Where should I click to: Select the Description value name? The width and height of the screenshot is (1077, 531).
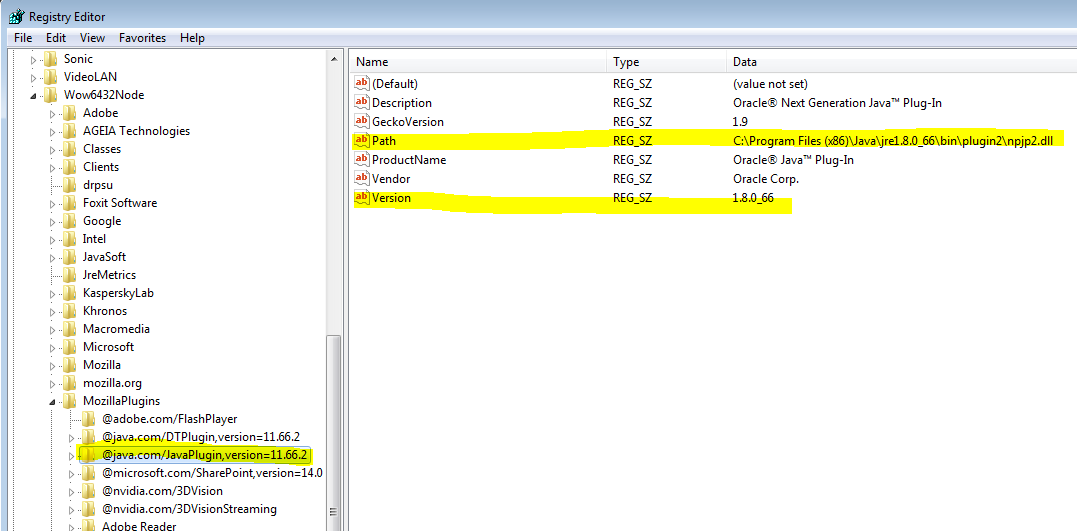pyautogui.click(x=402, y=102)
